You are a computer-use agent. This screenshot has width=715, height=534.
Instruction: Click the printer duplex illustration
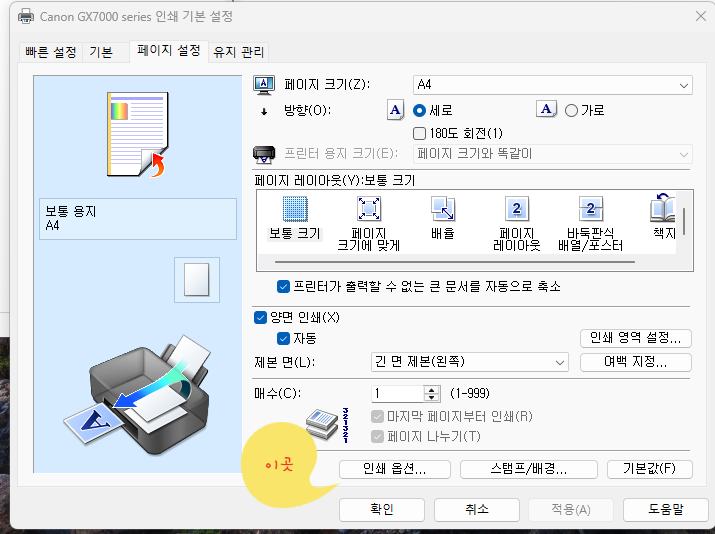pos(137,396)
